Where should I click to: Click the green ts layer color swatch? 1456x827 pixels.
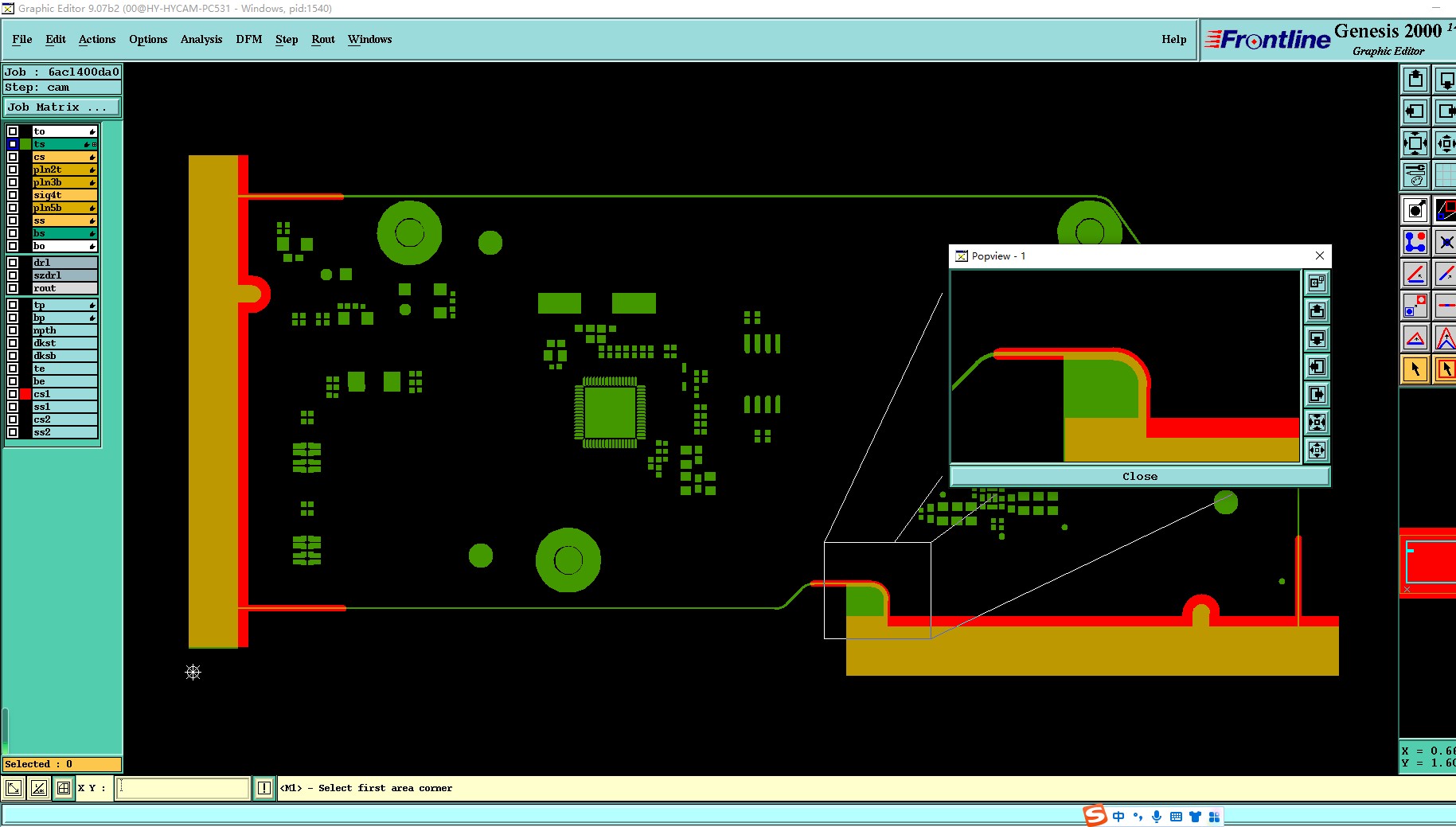[x=25, y=144]
